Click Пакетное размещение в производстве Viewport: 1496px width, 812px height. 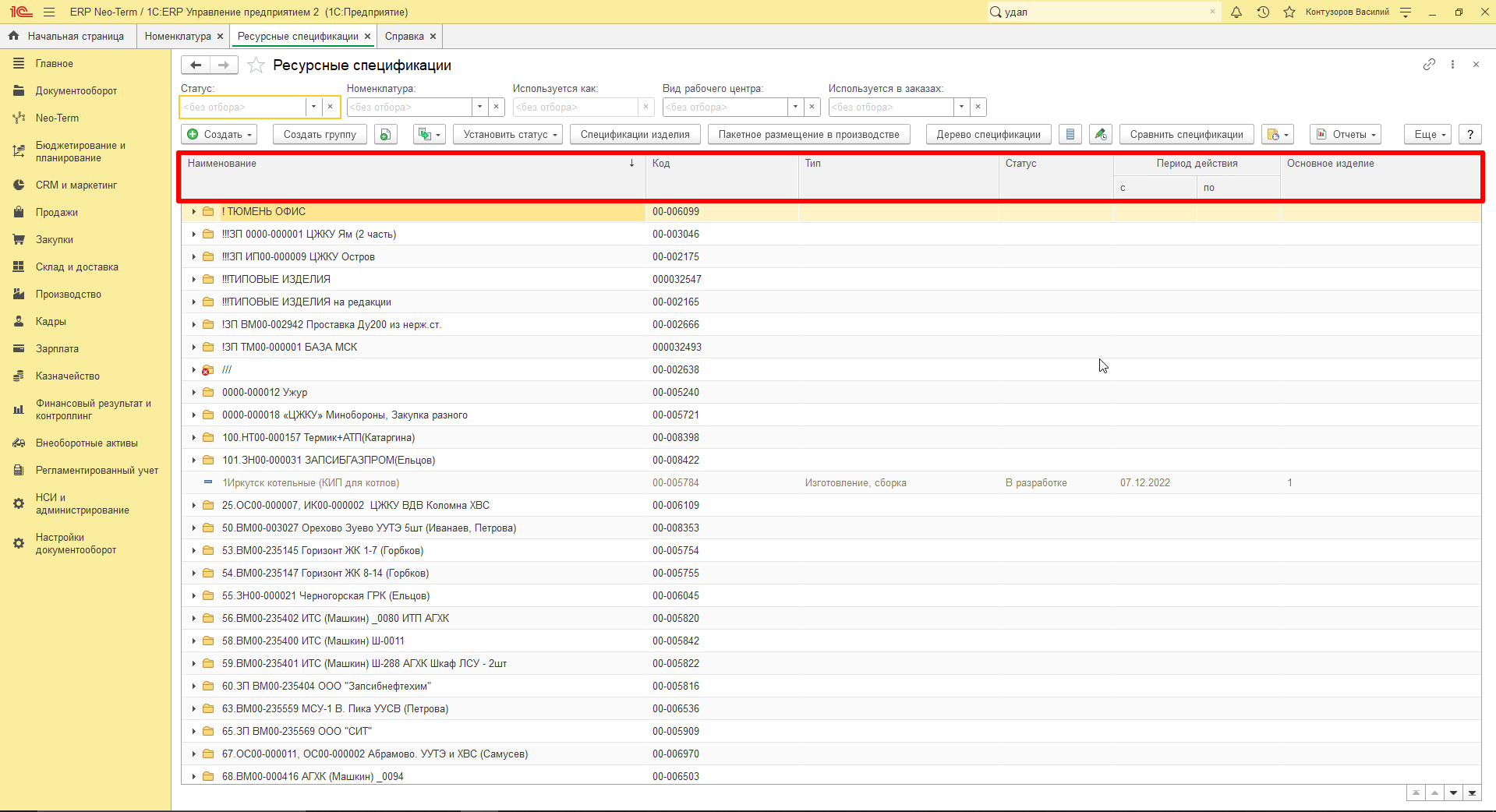click(808, 134)
